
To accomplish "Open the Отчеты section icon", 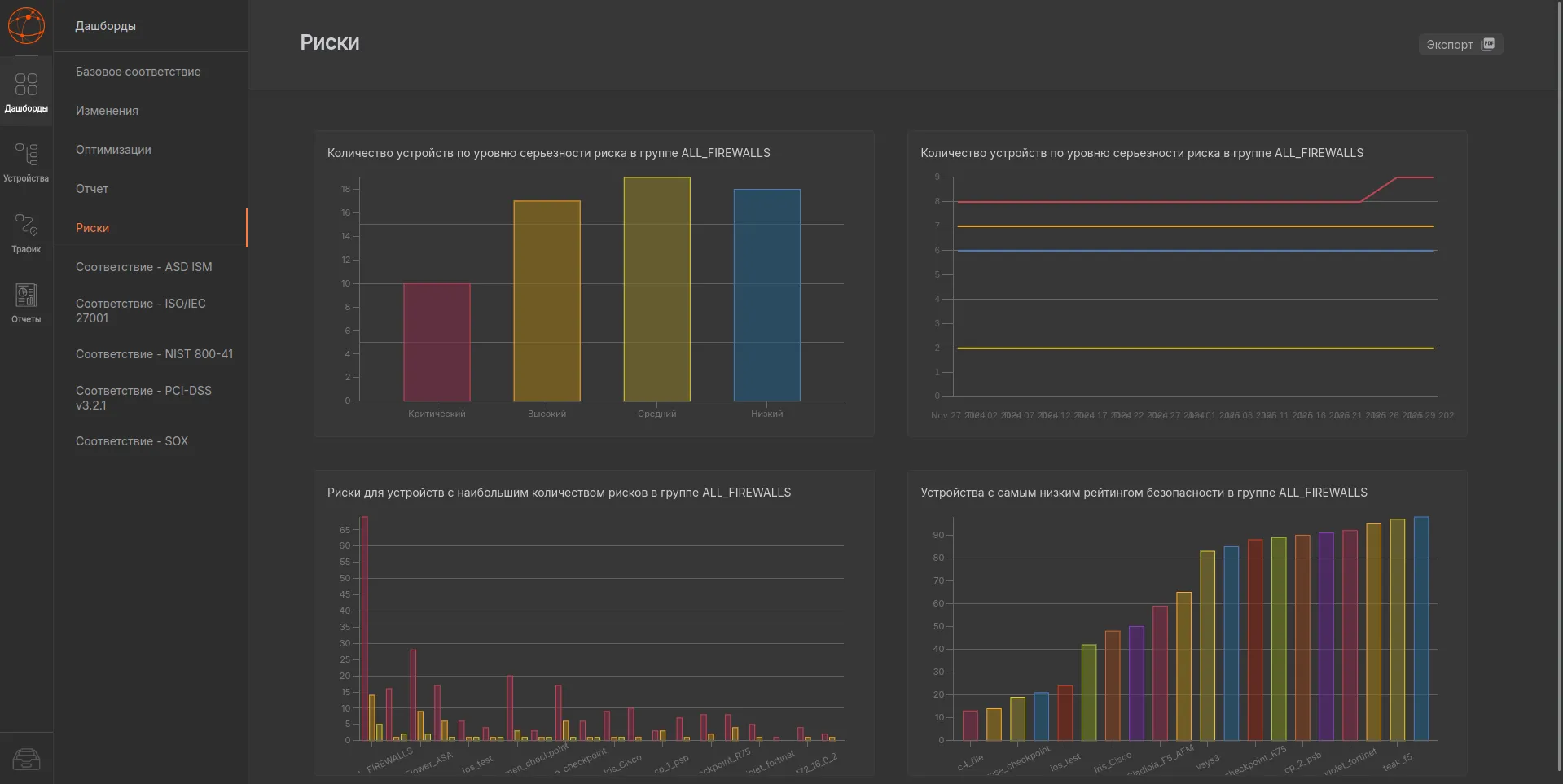I will [x=26, y=303].
